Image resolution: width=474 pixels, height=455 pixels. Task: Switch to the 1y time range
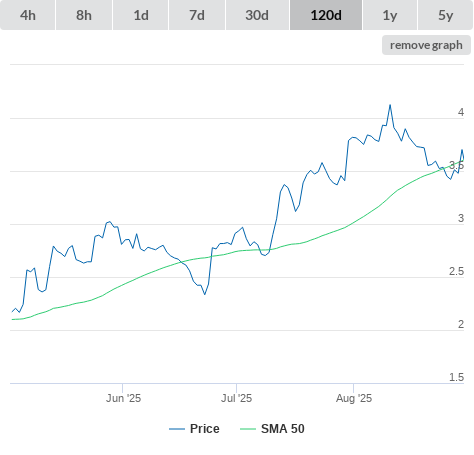click(x=390, y=15)
